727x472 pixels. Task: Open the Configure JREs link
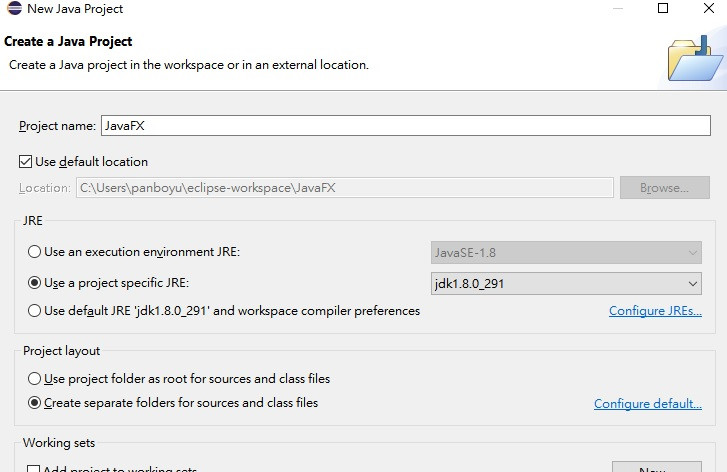click(655, 311)
